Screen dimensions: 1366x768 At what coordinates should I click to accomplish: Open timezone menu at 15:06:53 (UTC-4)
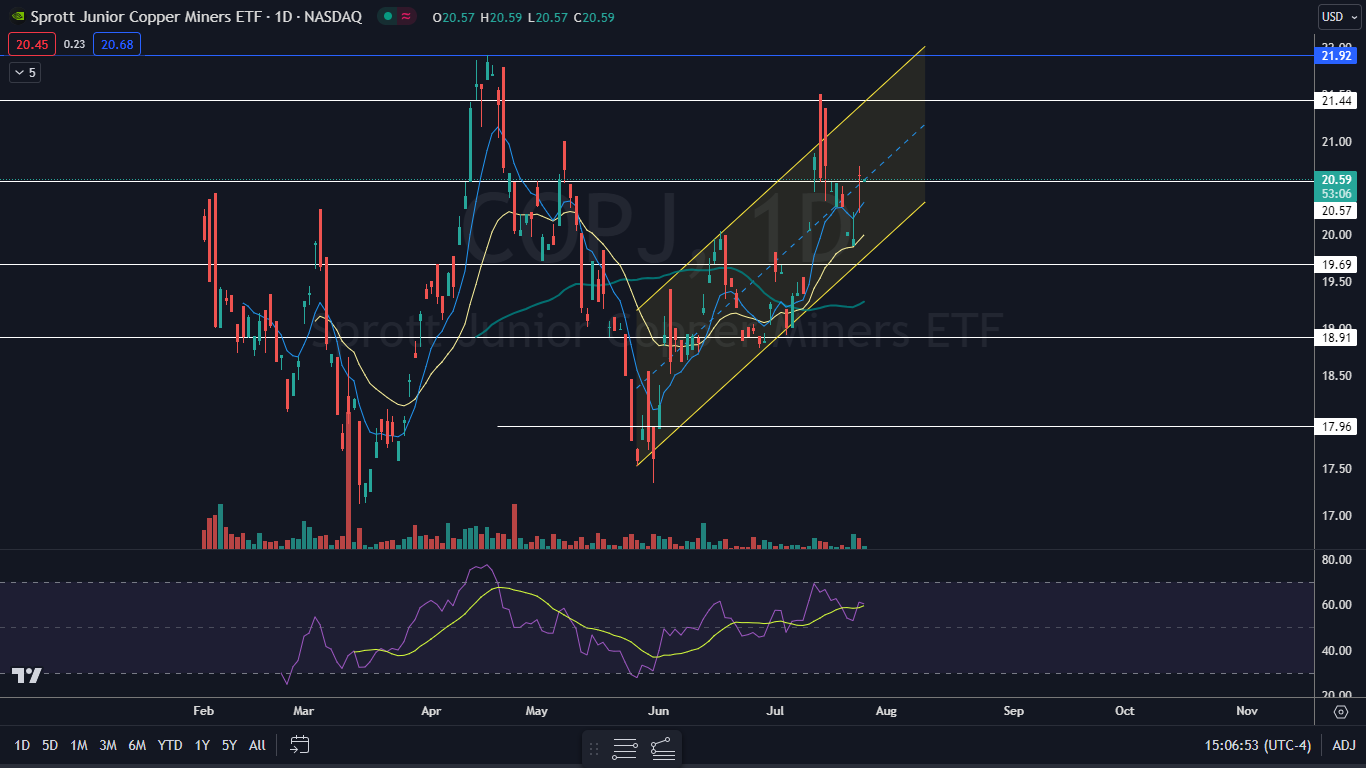pyautogui.click(x=1258, y=745)
